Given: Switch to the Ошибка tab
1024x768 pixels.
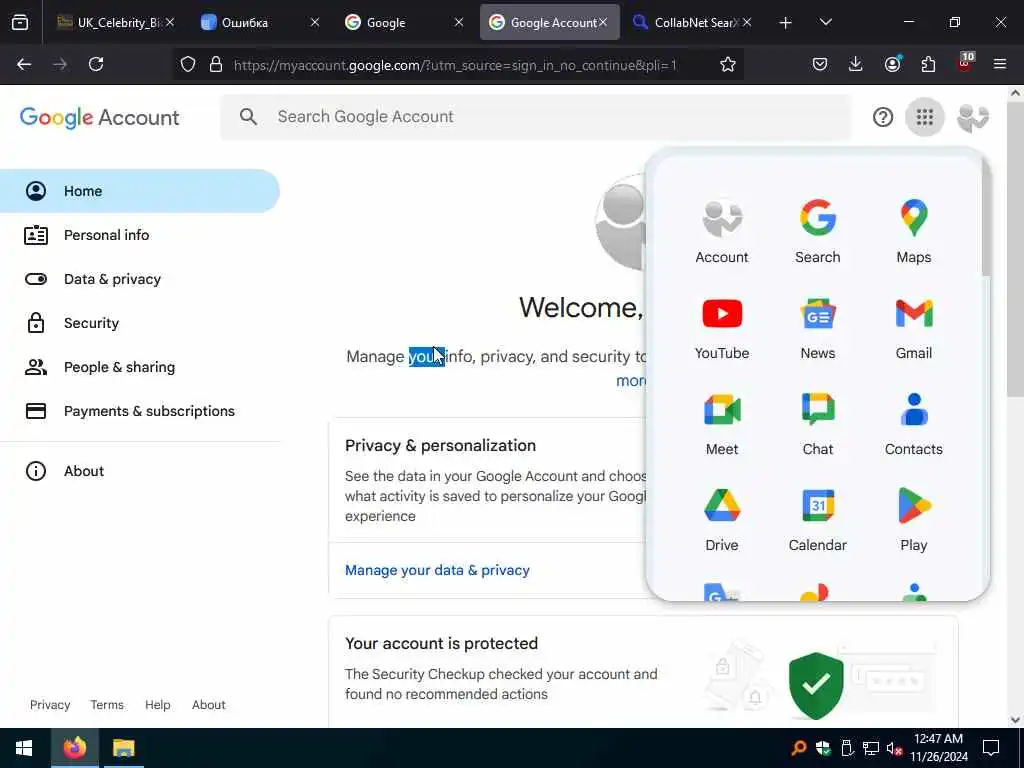Looking at the screenshot, I should click(260, 22).
